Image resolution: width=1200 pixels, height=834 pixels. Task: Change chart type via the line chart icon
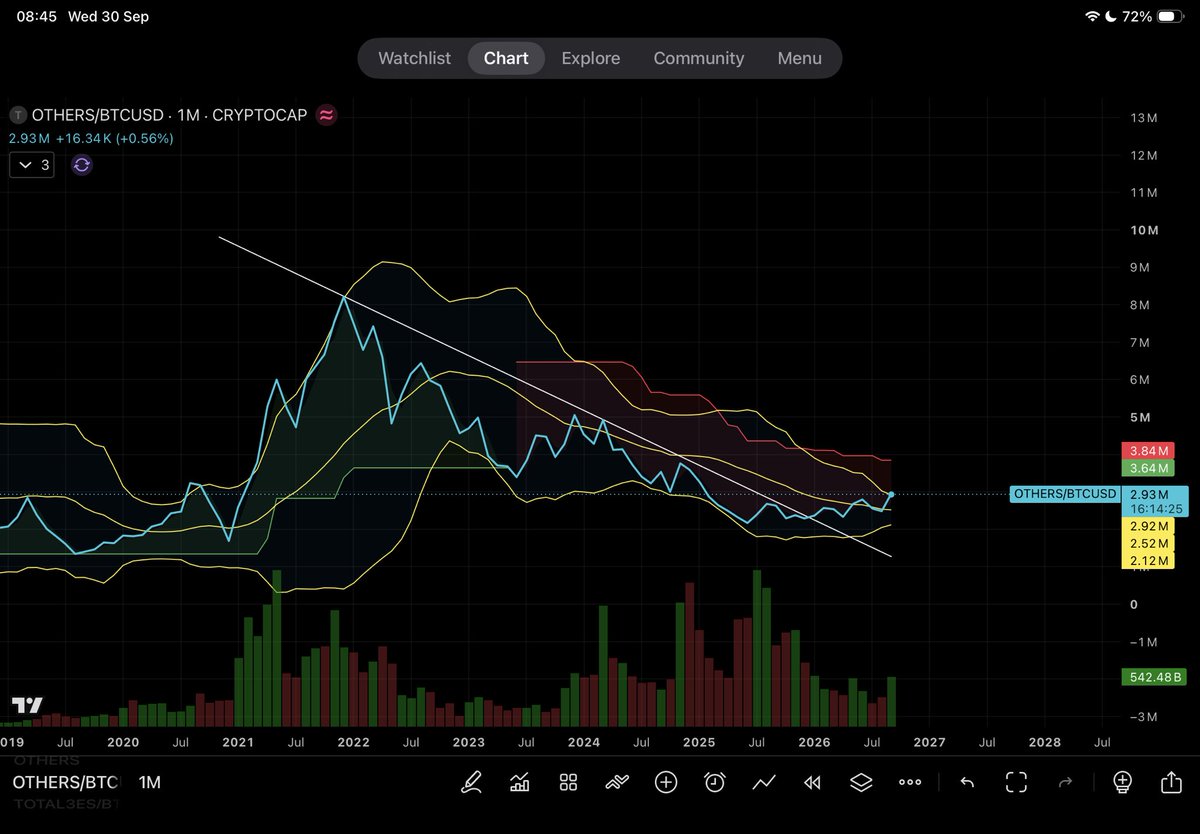tap(764, 782)
